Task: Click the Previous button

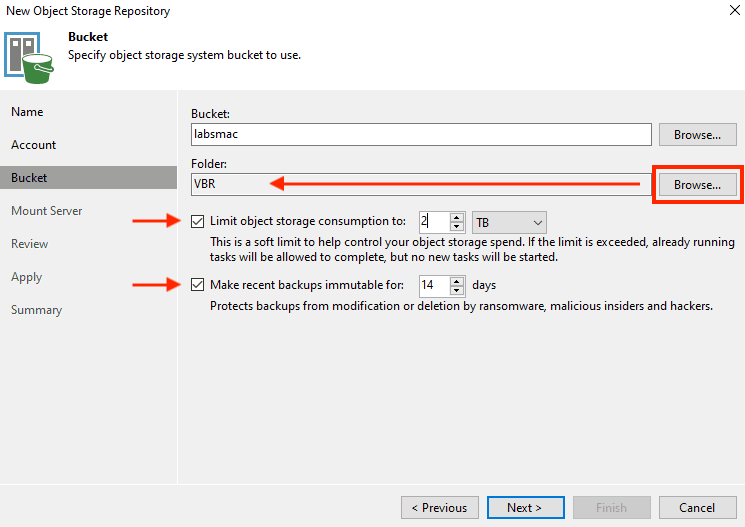Action: click(439, 507)
